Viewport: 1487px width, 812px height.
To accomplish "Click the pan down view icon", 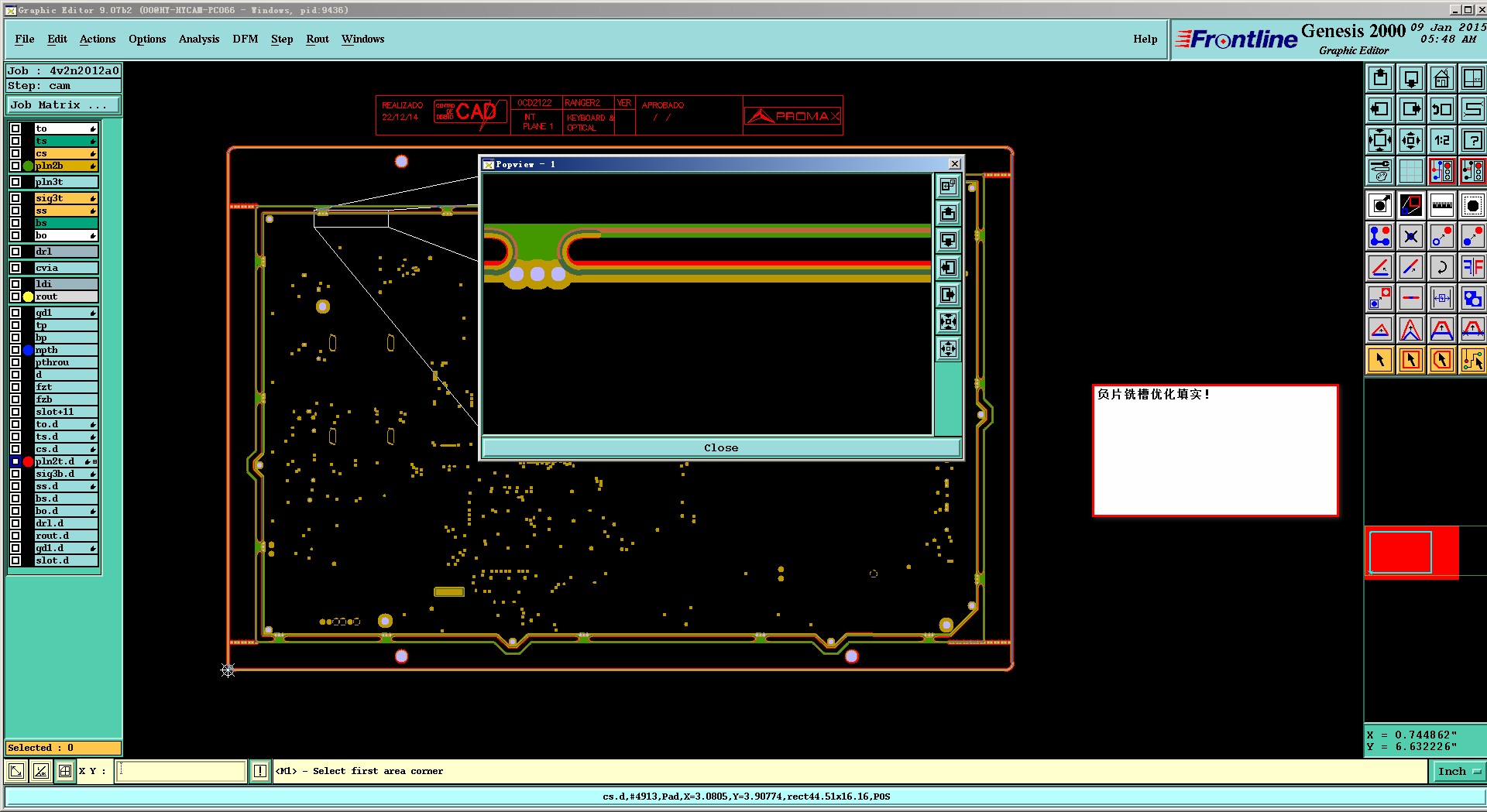I will (x=1411, y=78).
